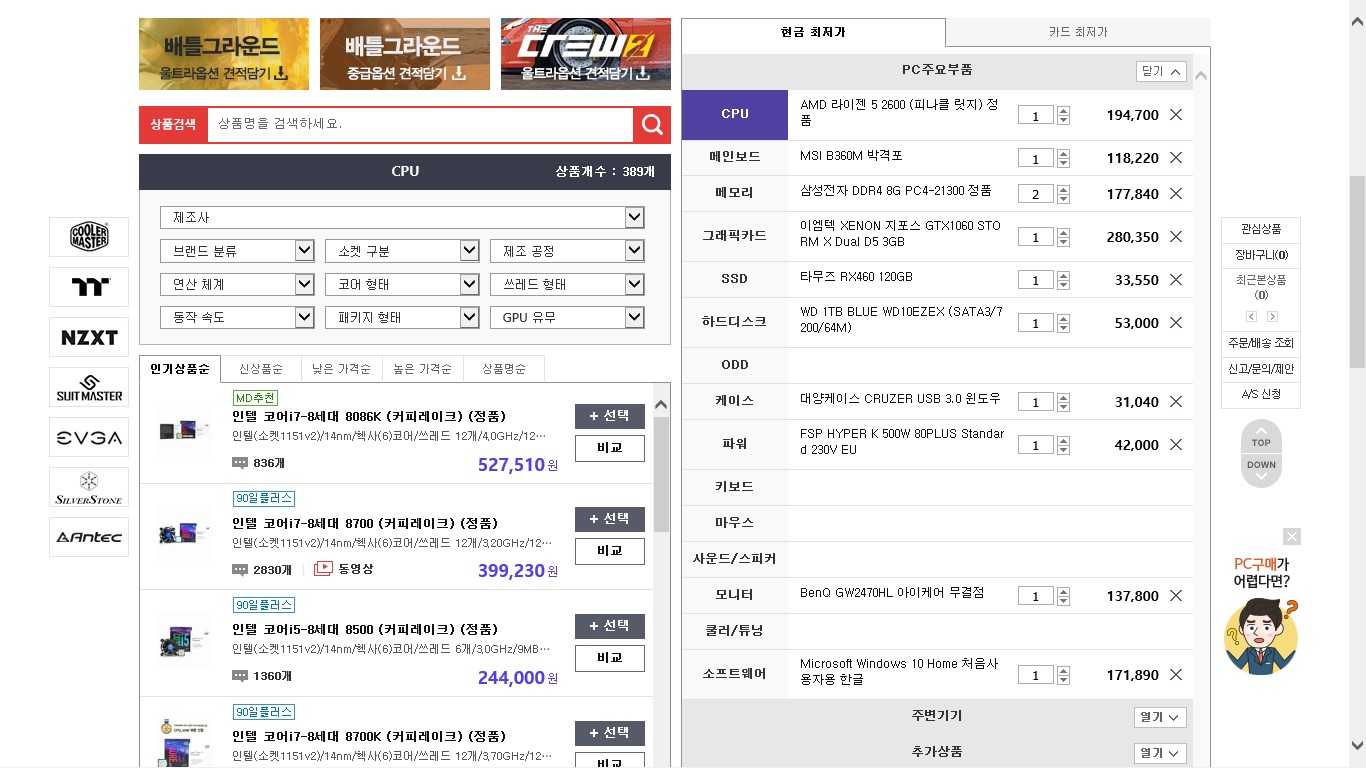Click the TOP scroll button
The width and height of the screenshot is (1366, 768).
click(1261, 437)
